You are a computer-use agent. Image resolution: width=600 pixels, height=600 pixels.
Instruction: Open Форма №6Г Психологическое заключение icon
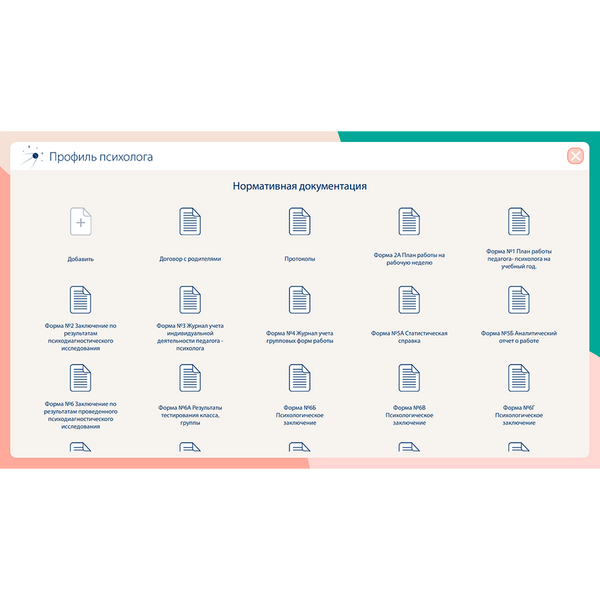(x=518, y=378)
